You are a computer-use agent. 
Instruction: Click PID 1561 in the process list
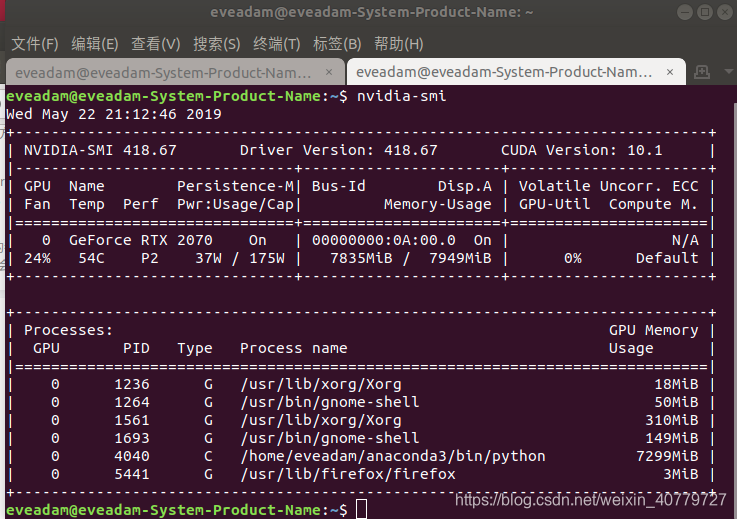pos(132,420)
